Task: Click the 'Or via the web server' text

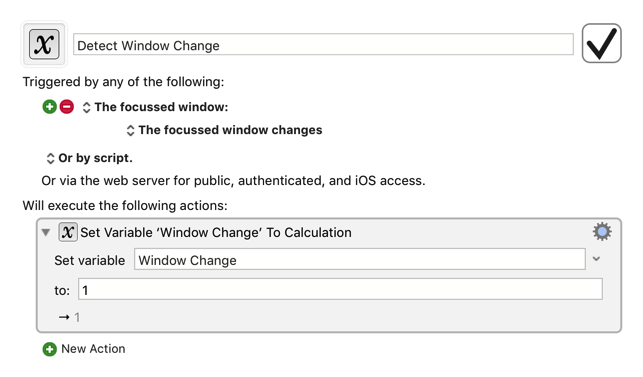Action: pos(233,181)
